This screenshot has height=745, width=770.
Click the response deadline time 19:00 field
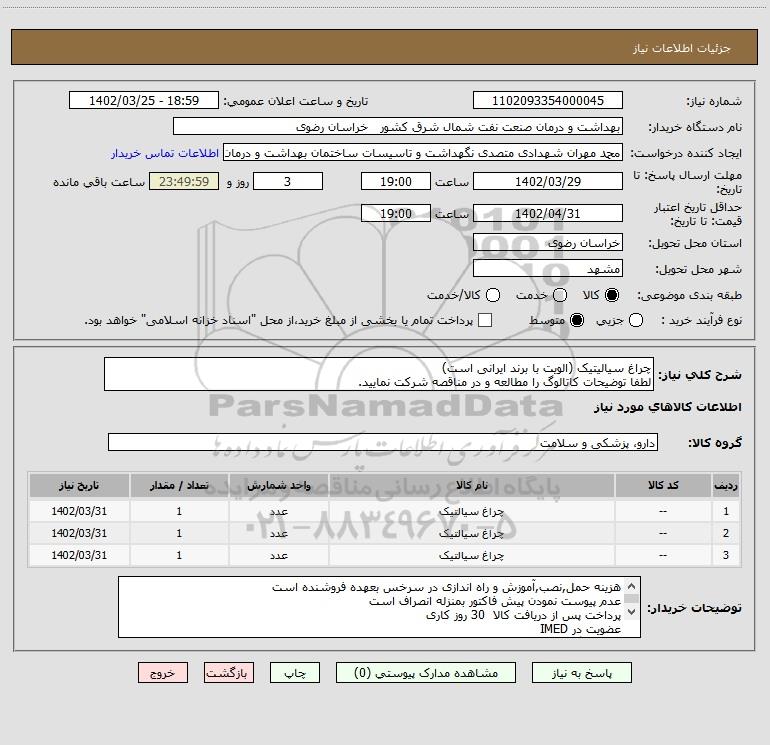click(396, 181)
